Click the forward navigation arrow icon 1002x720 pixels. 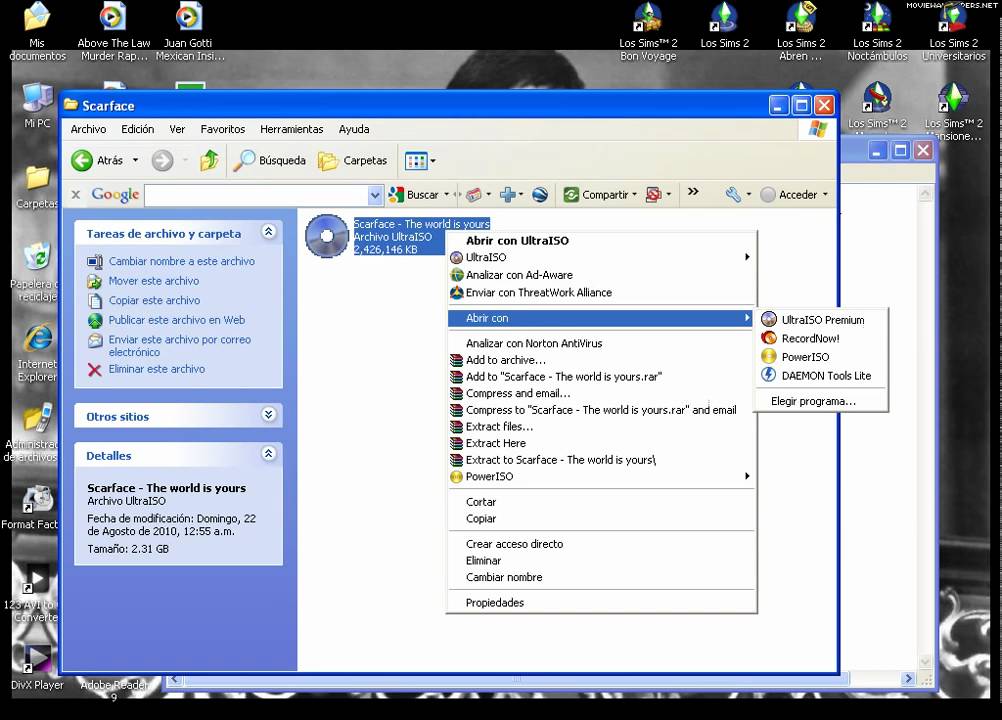tap(162, 160)
